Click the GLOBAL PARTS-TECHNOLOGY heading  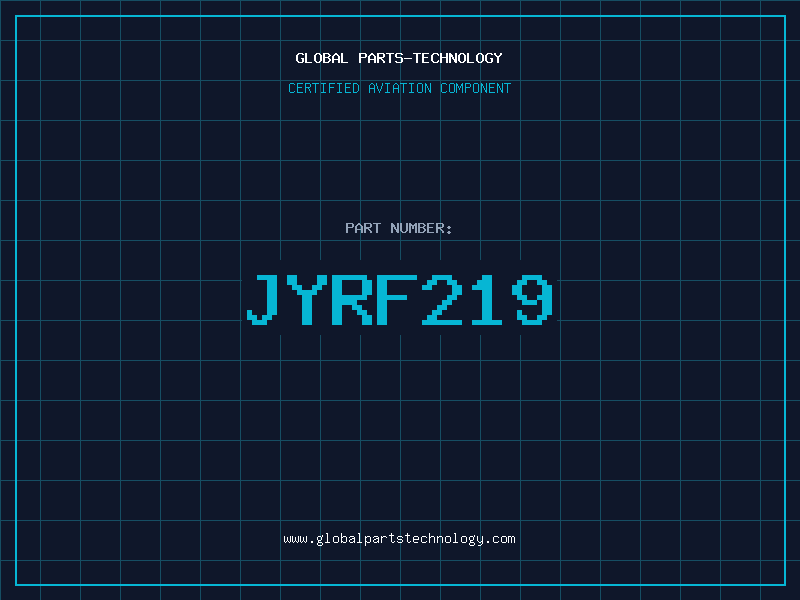pos(399,58)
